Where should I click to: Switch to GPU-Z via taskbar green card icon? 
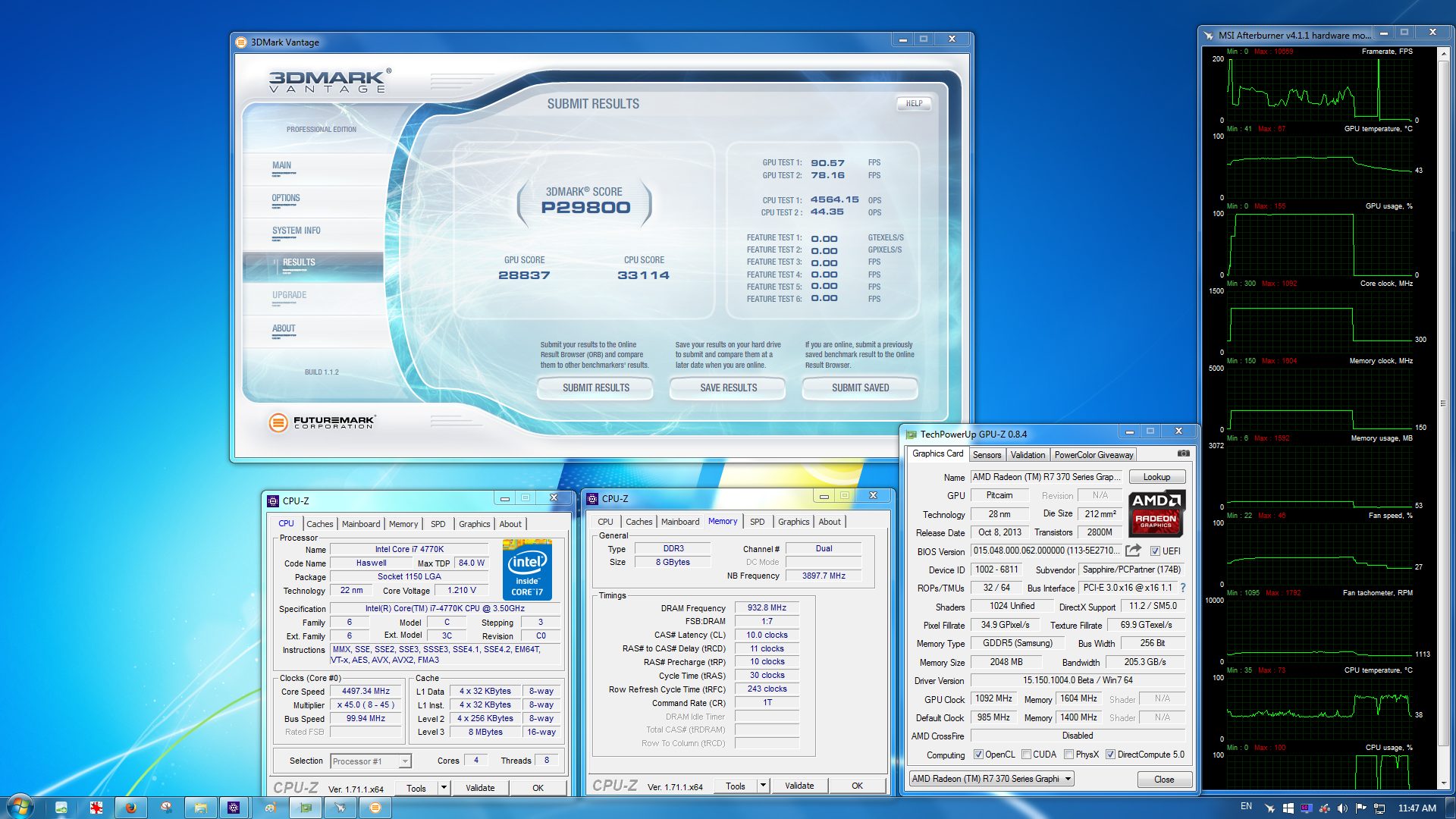[x=305, y=808]
